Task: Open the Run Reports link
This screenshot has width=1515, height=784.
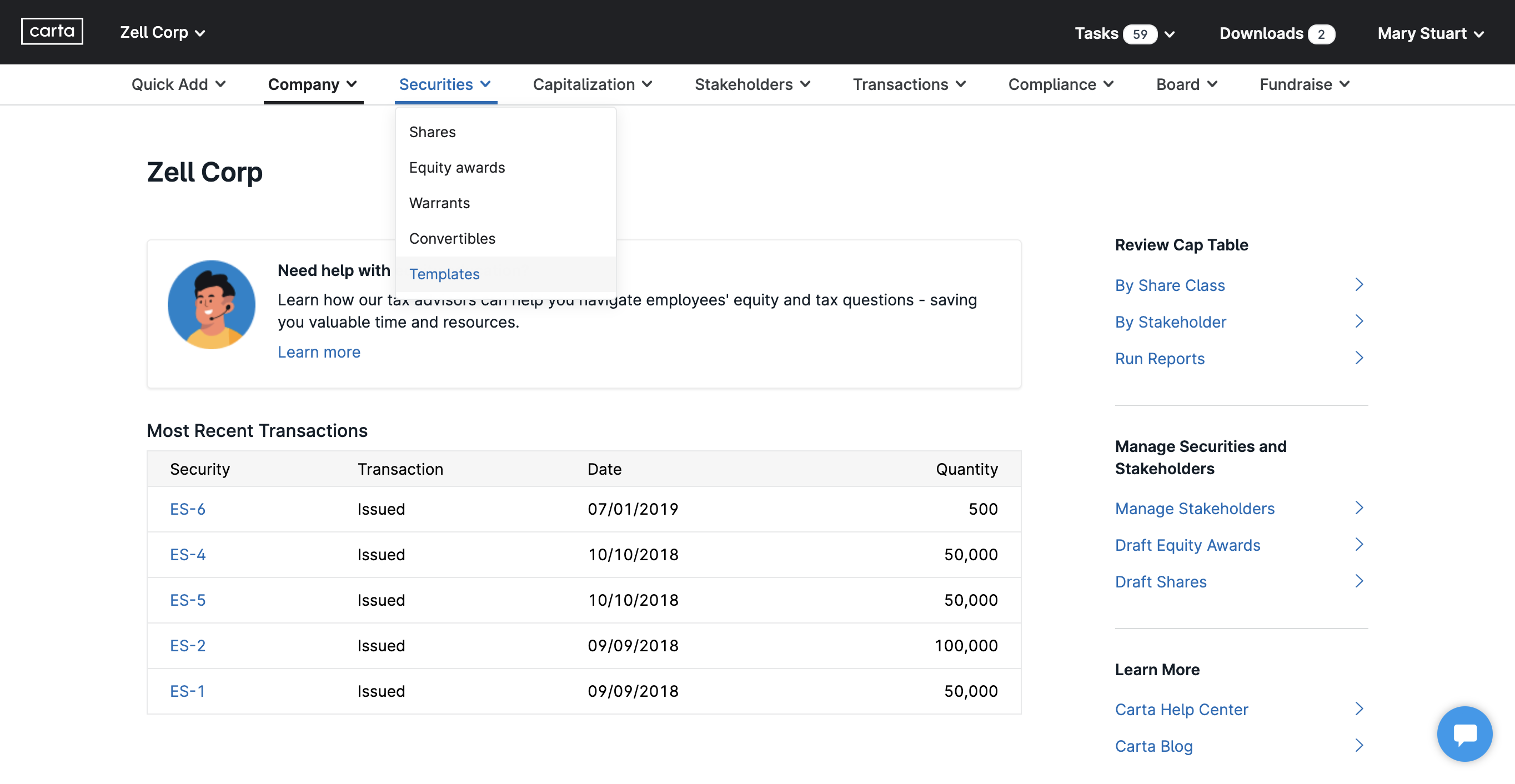Action: 1159,358
